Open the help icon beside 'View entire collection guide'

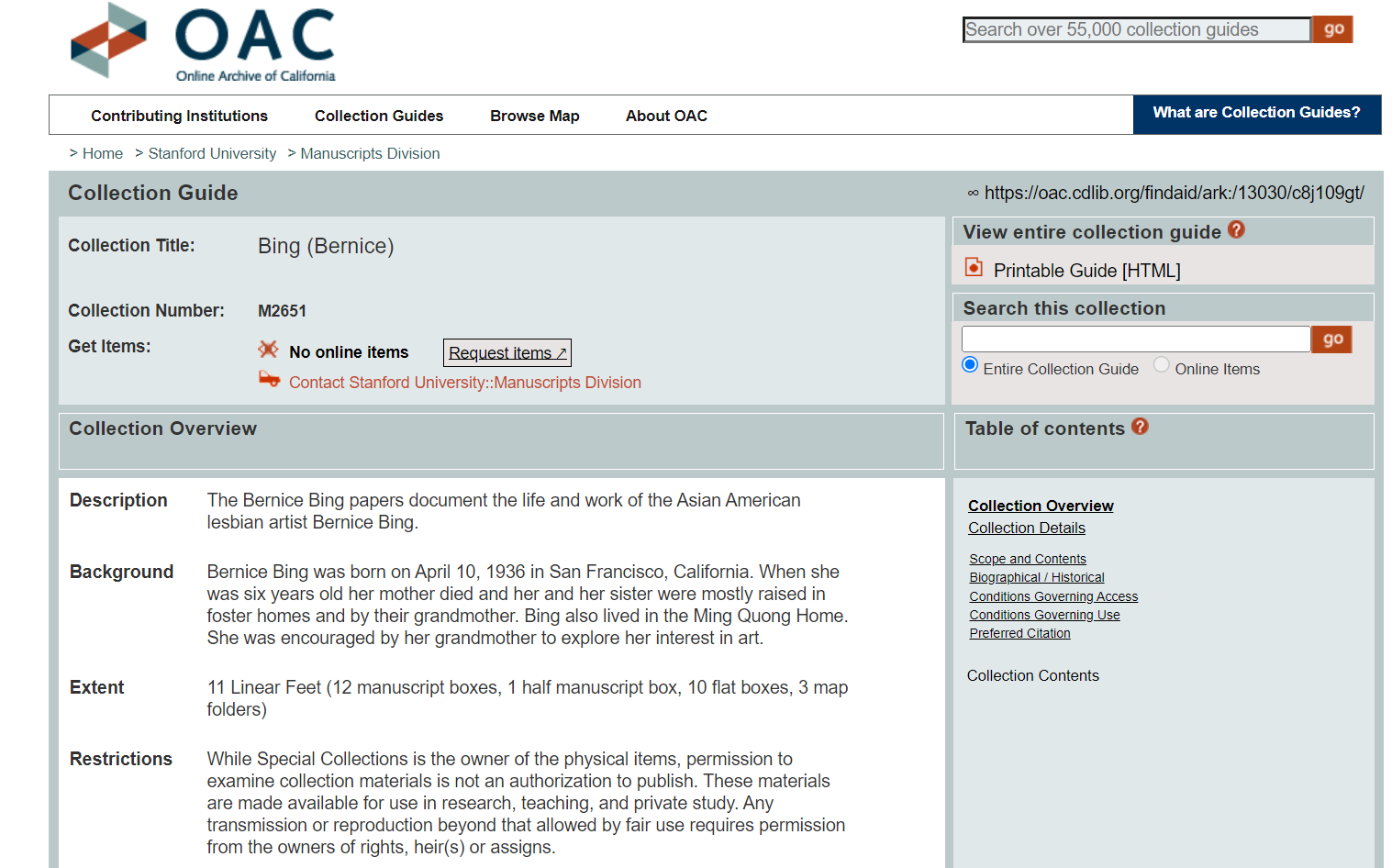pyautogui.click(x=1236, y=230)
